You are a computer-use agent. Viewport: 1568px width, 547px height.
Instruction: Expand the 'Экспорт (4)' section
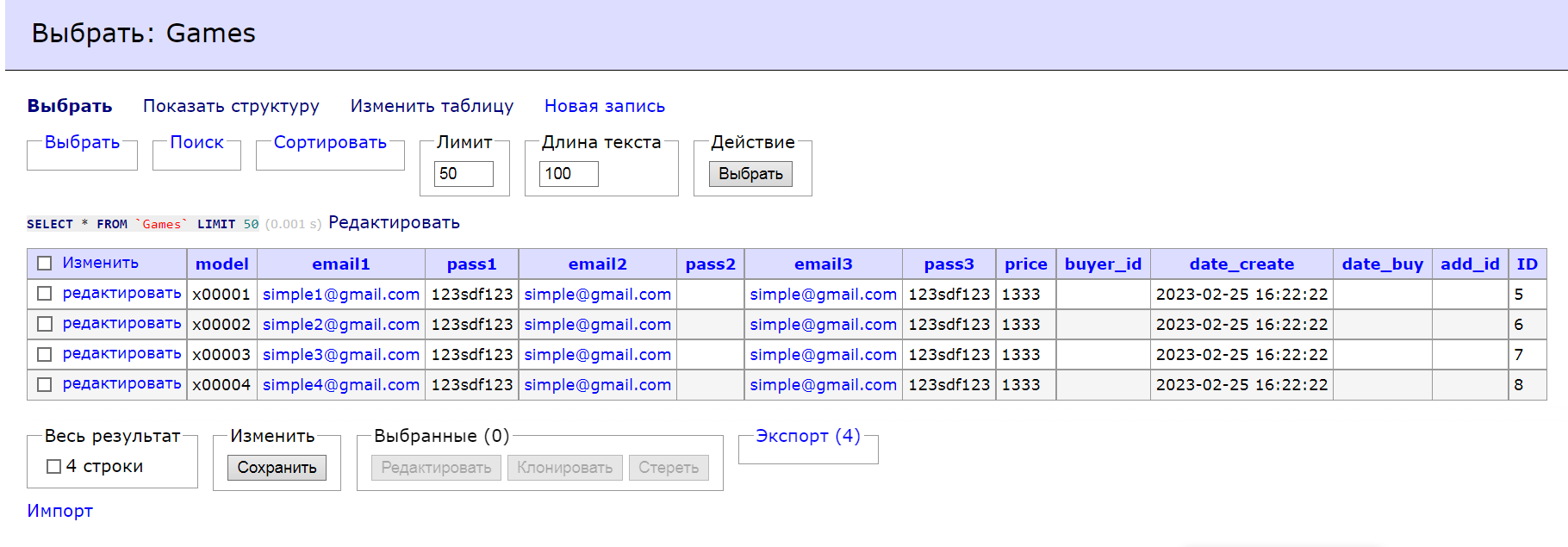(x=808, y=436)
